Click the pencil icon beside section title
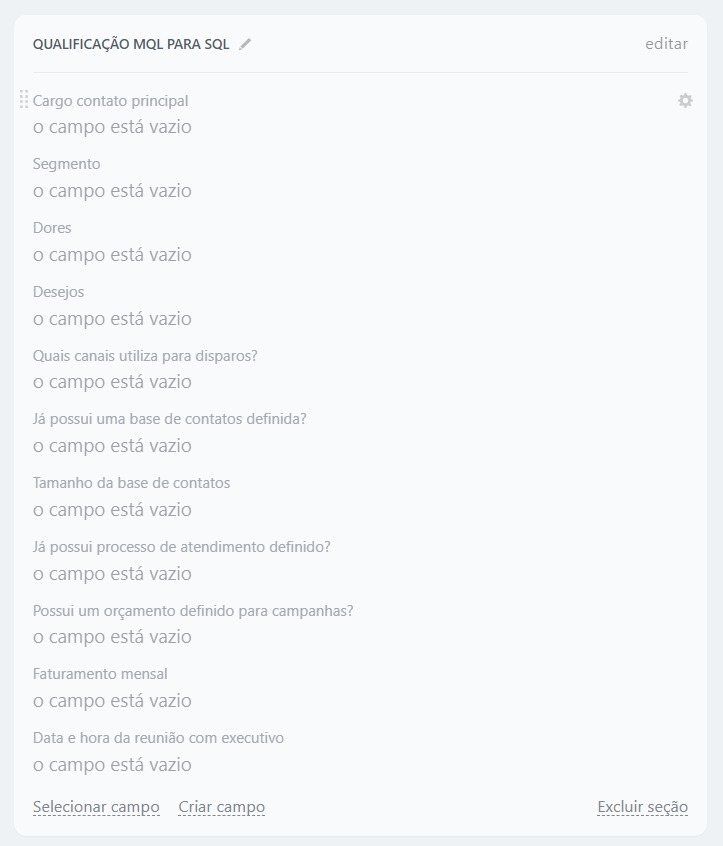 246,44
